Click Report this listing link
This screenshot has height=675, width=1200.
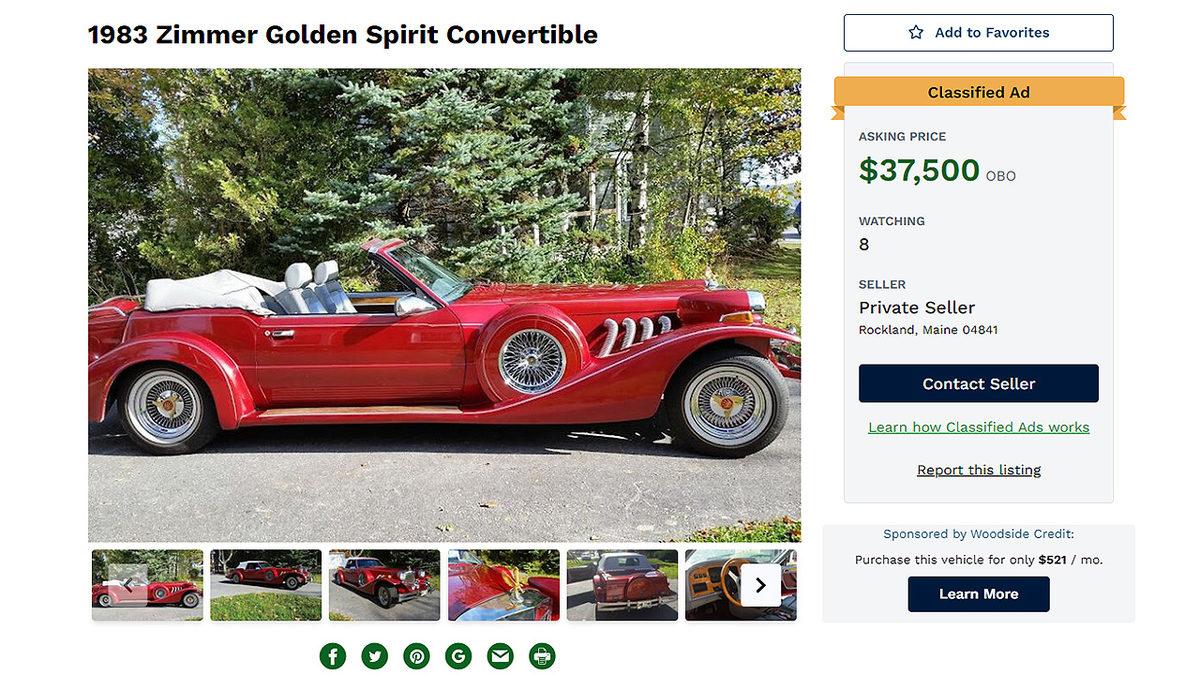[979, 470]
